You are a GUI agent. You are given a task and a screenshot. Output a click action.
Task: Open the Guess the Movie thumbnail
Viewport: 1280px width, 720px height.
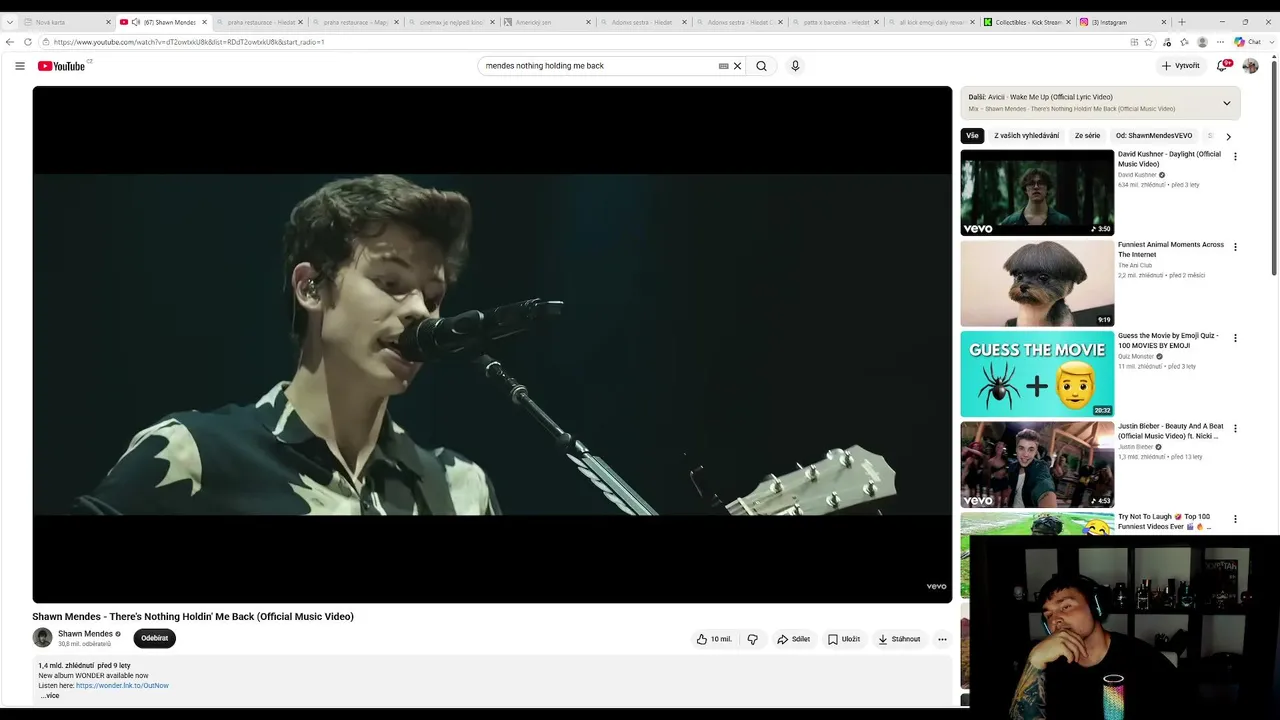1037,374
